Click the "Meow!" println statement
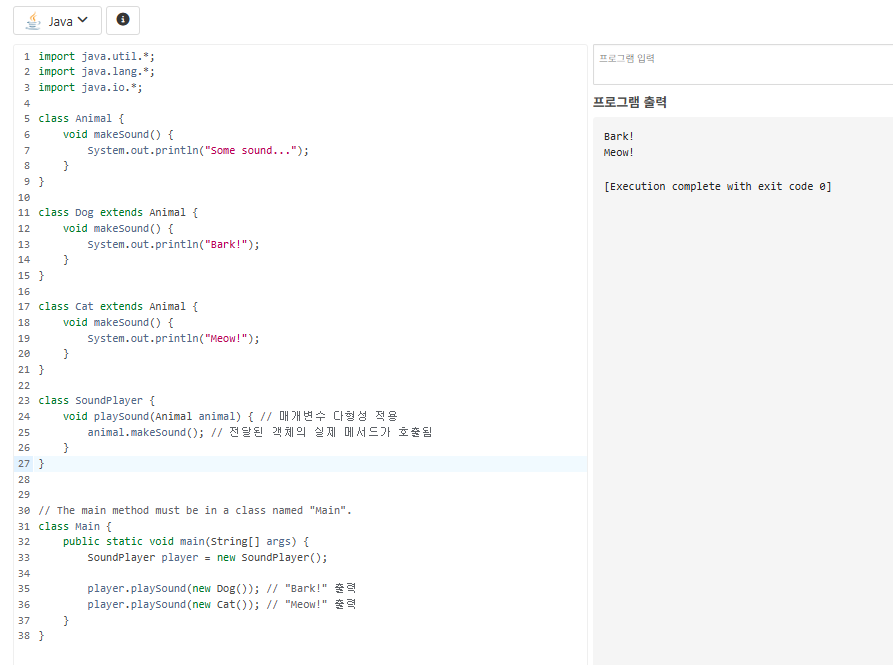The width and height of the screenshot is (893, 665). click(x=173, y=338)
